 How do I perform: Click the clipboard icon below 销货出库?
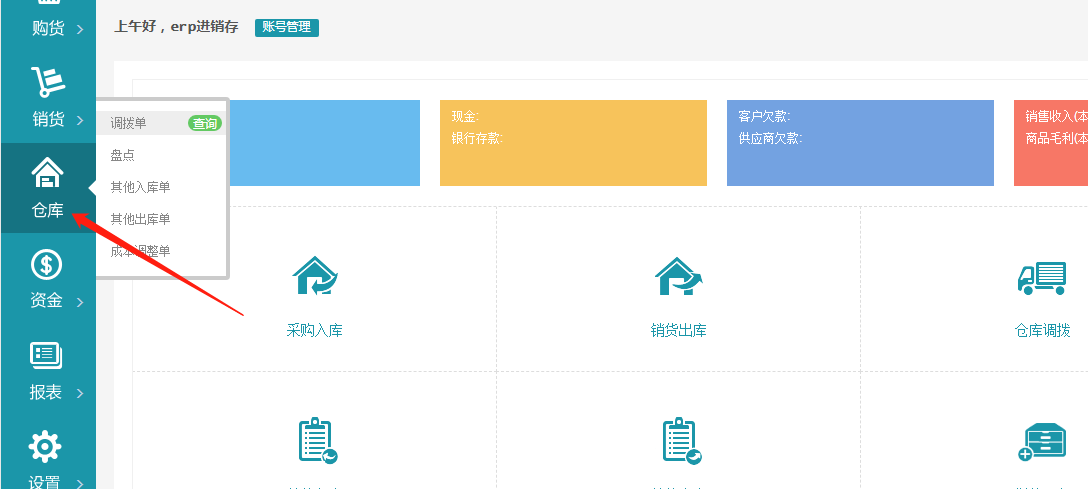[680, 441]
